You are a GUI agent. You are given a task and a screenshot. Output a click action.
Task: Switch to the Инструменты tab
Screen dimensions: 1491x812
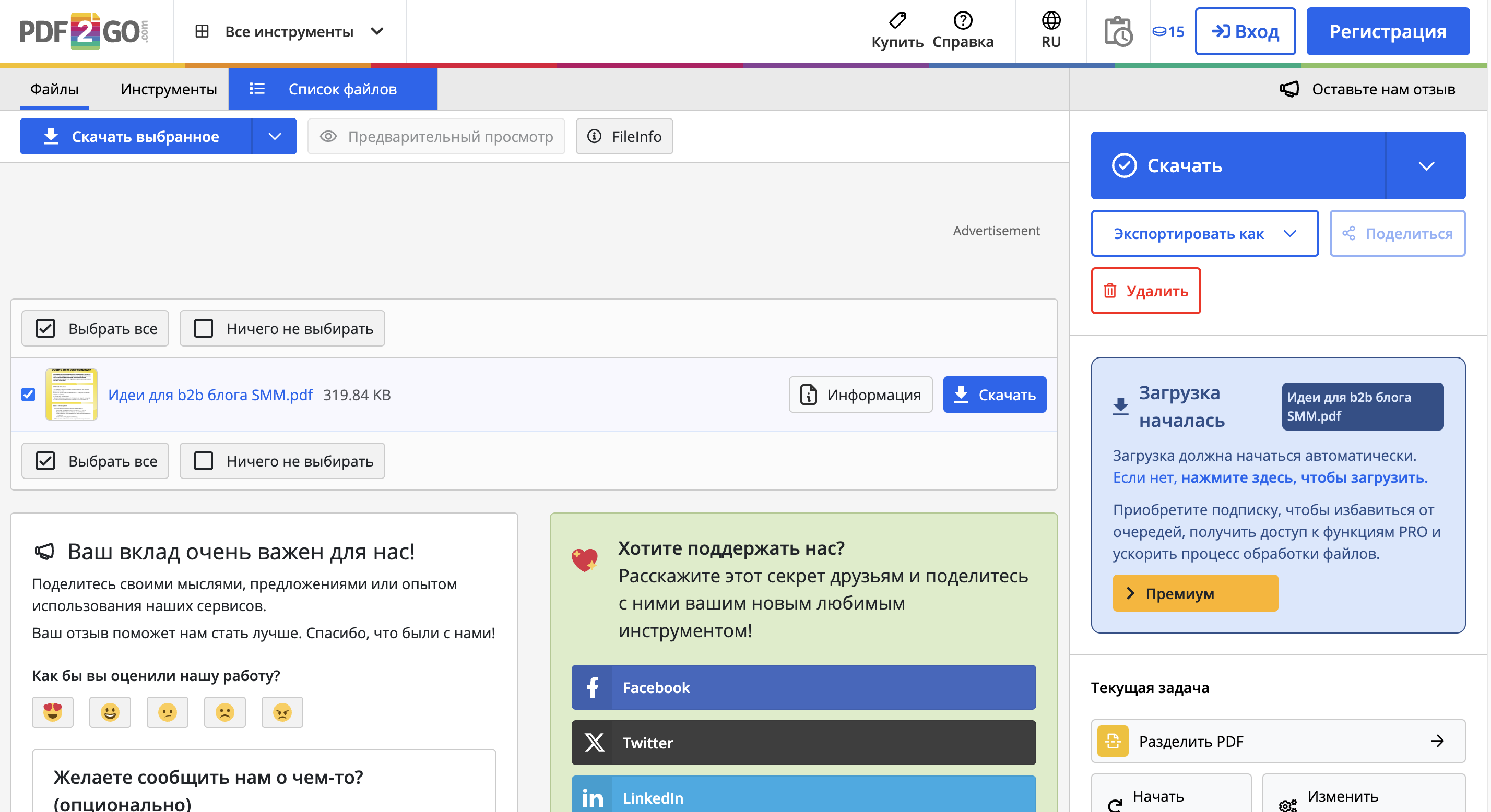[169, 89]
